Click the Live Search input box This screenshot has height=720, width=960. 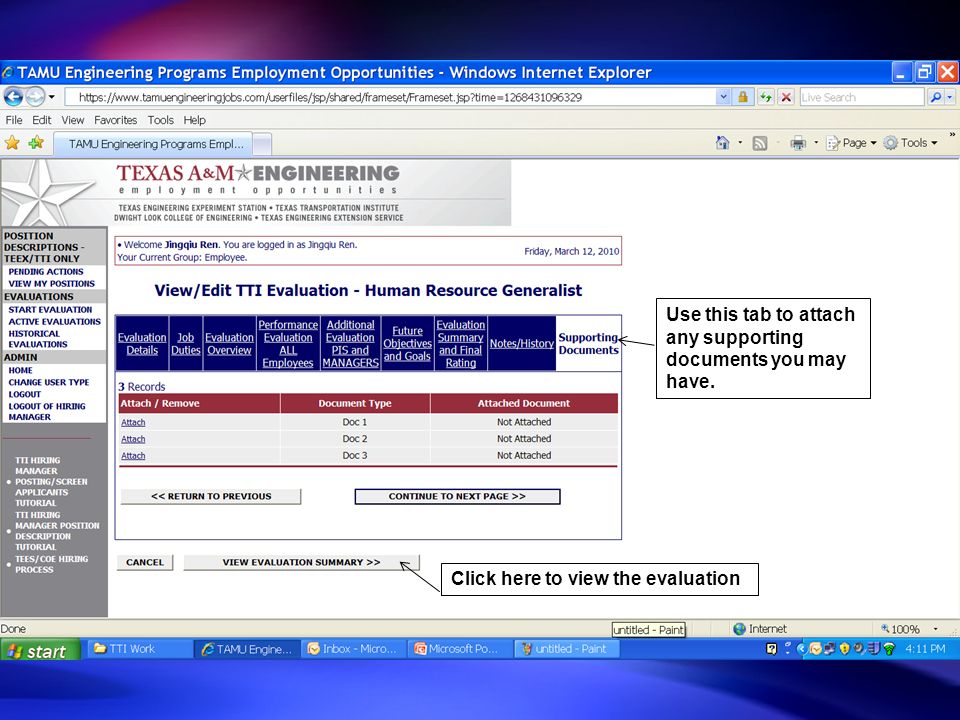click(x=861, y=97)
